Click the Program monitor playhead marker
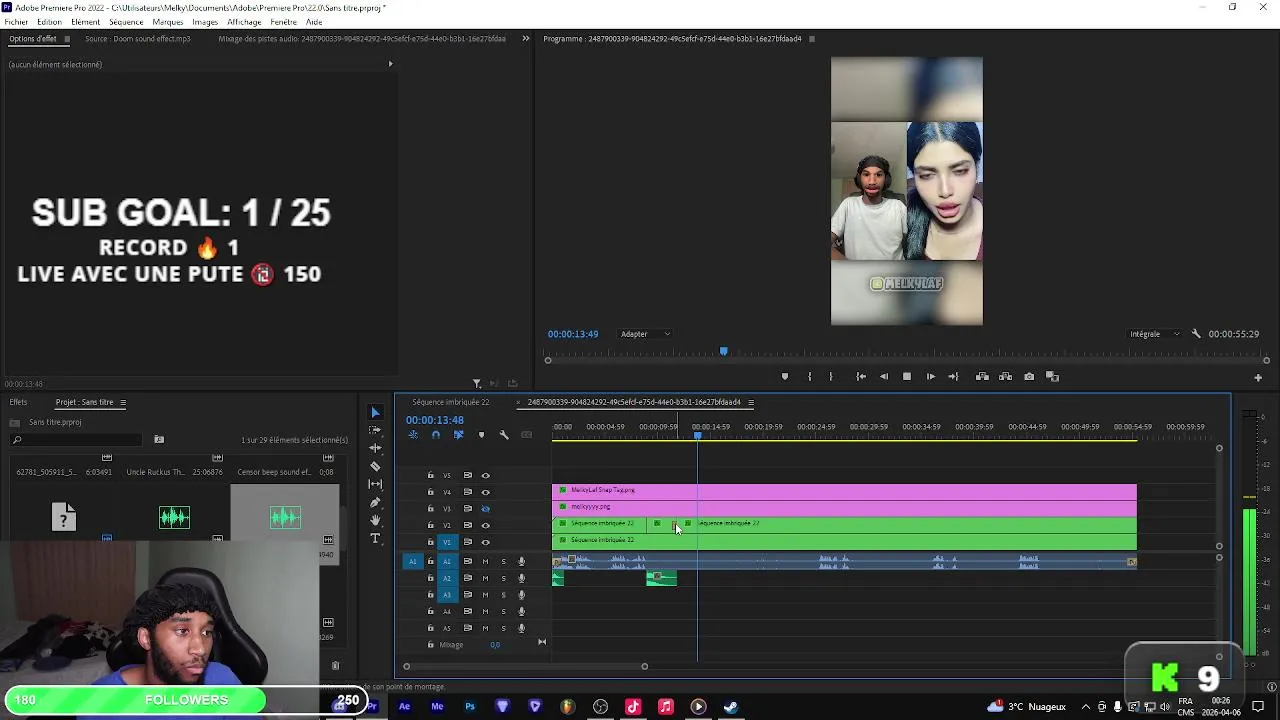This screenshot has width=1280, height=720. tap(724, 351)
